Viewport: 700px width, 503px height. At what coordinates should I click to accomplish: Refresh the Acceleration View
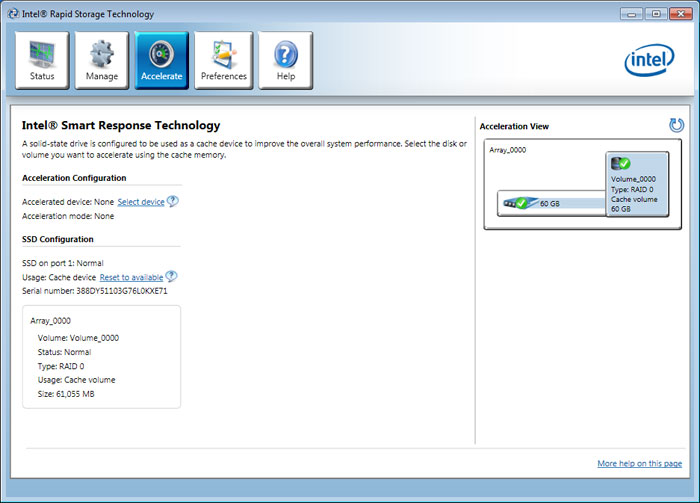coord(676,125)
